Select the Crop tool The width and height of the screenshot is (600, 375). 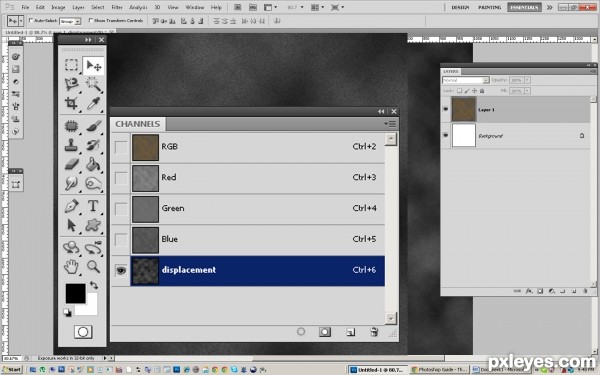(x=71, y=103)
